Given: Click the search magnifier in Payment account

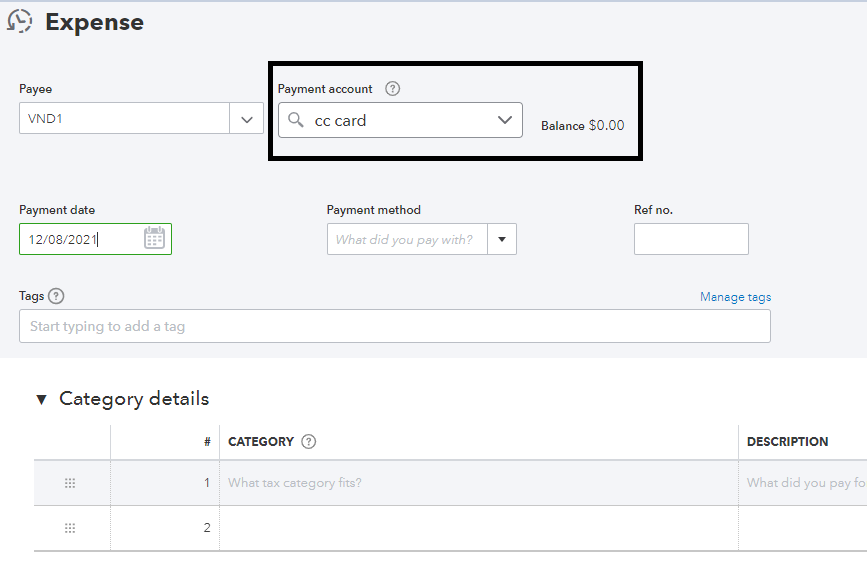Looking at the screenshot, I should [295, 120].
